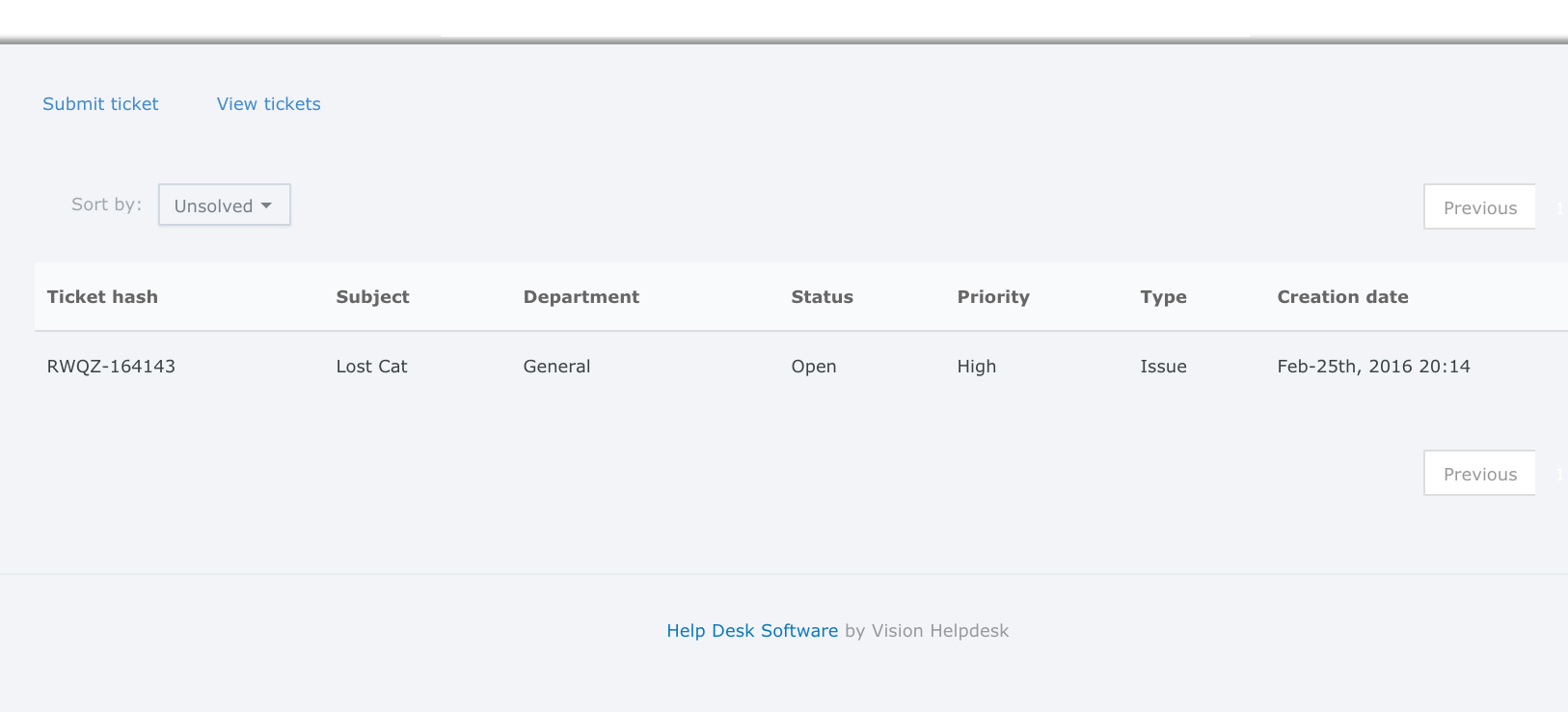Click the General department cell
This screenshot has width=1568, height=712.
pos(556,367)
